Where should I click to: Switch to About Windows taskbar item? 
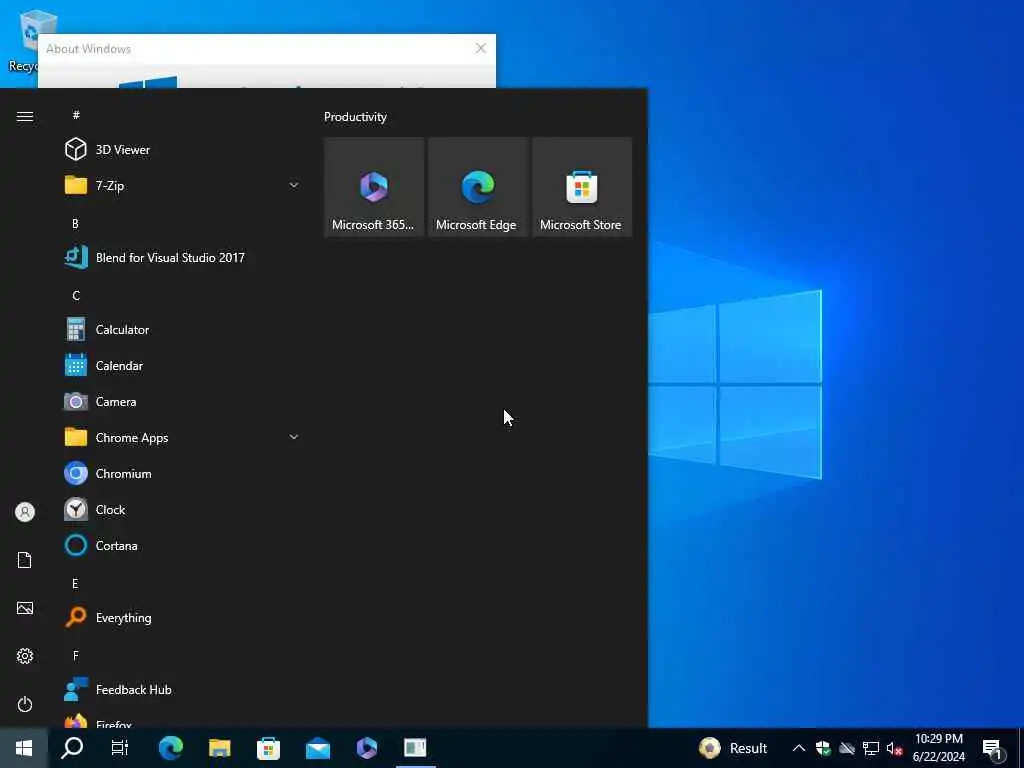pyautogui.click(x=415, y=748)
